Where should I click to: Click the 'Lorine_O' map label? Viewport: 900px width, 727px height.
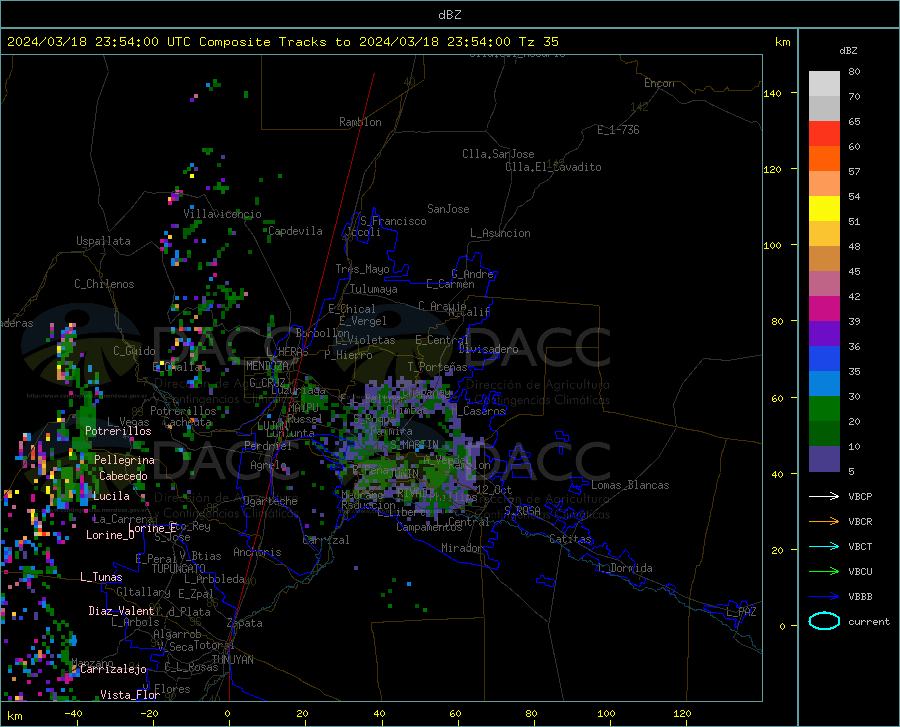110,535
